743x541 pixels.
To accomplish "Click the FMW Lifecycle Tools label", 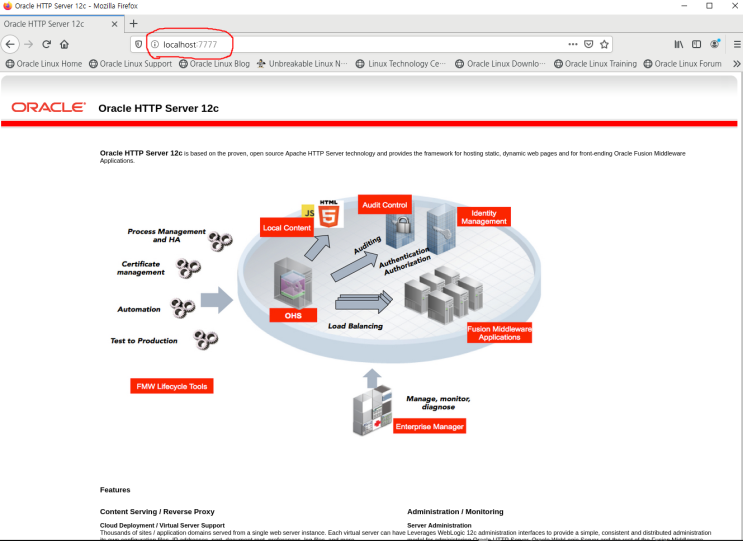I will (172, 386).
